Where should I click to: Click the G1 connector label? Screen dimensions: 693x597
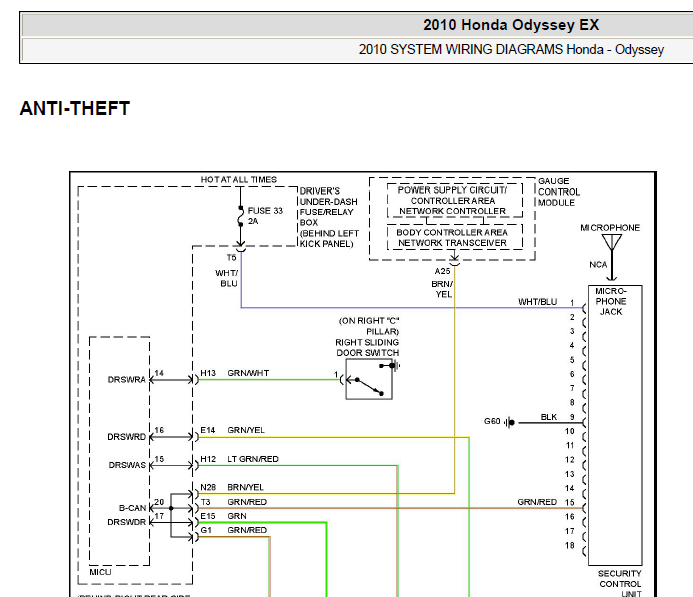[x=206, y=530]
